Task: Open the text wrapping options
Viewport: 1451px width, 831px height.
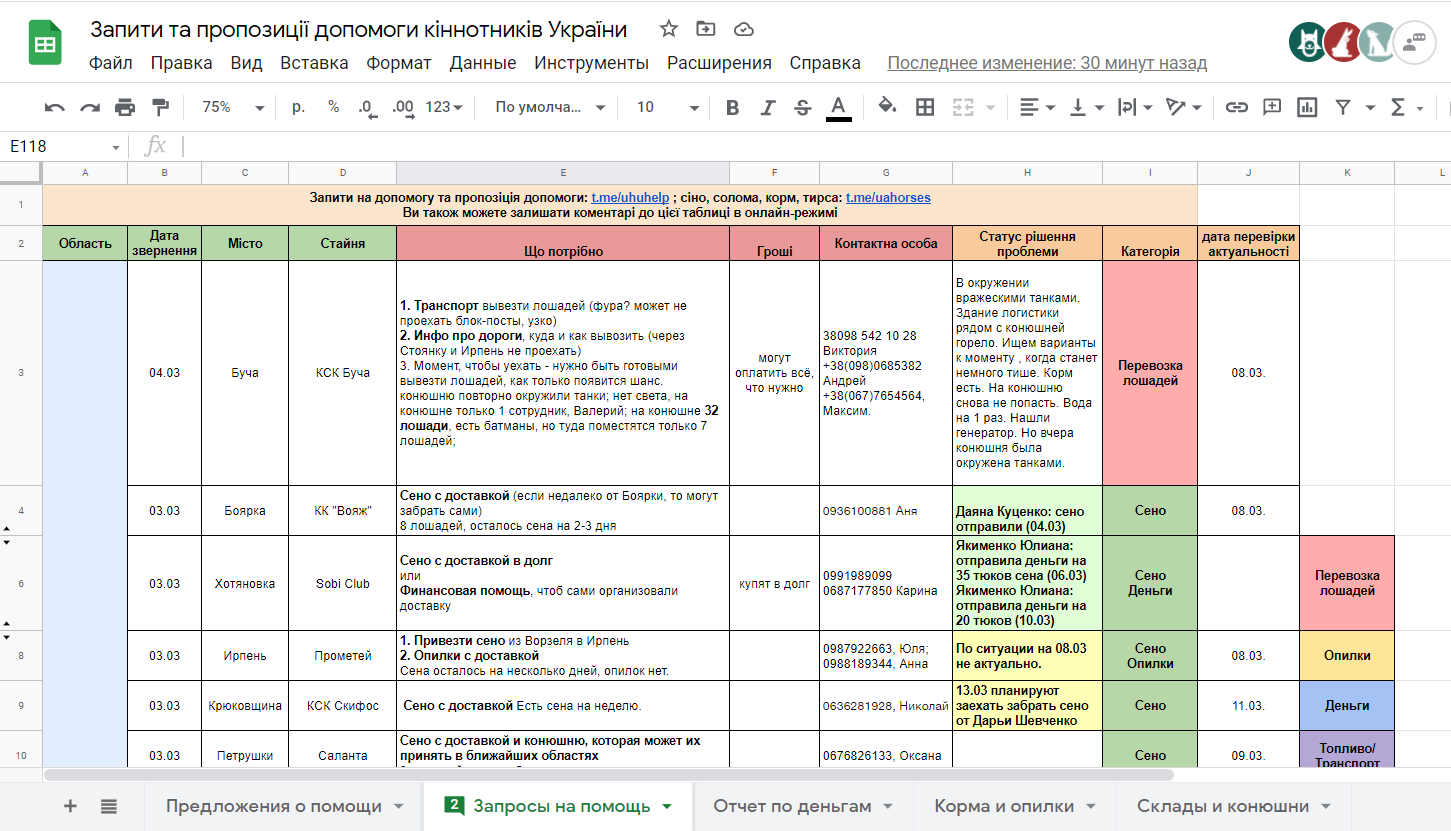Action: pos(1135,107)
